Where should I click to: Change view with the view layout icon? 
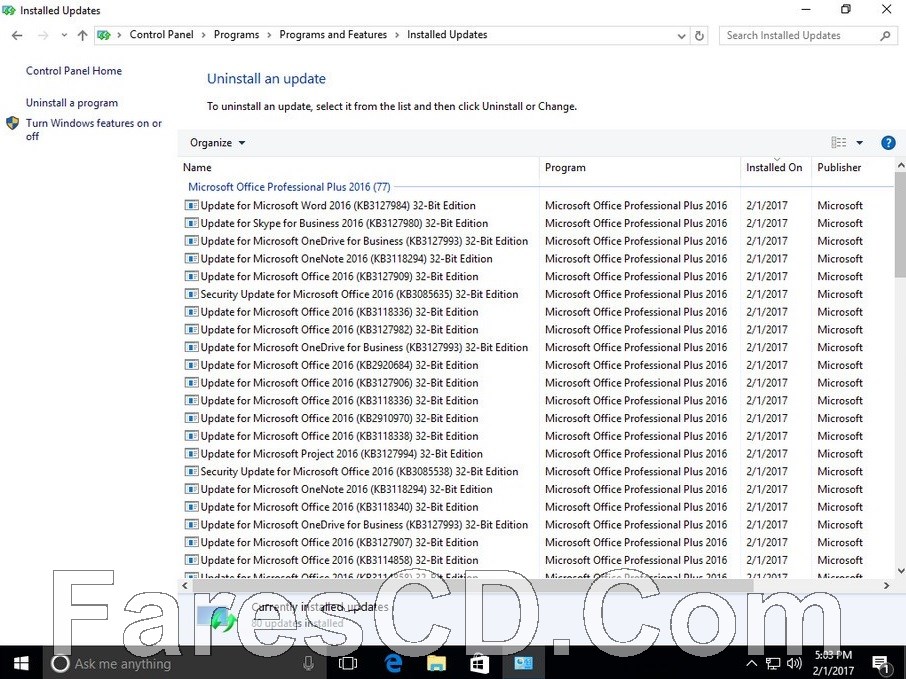tap(838, 143)
